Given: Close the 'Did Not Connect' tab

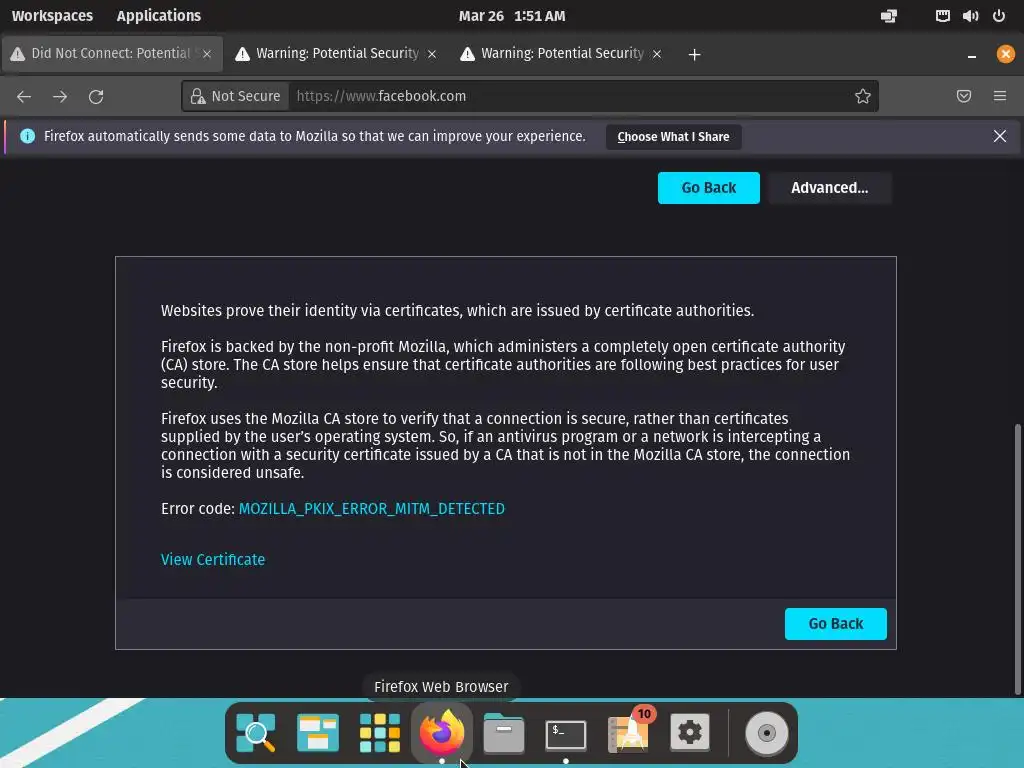Looking at the screenshot, I should coord(207,54).
